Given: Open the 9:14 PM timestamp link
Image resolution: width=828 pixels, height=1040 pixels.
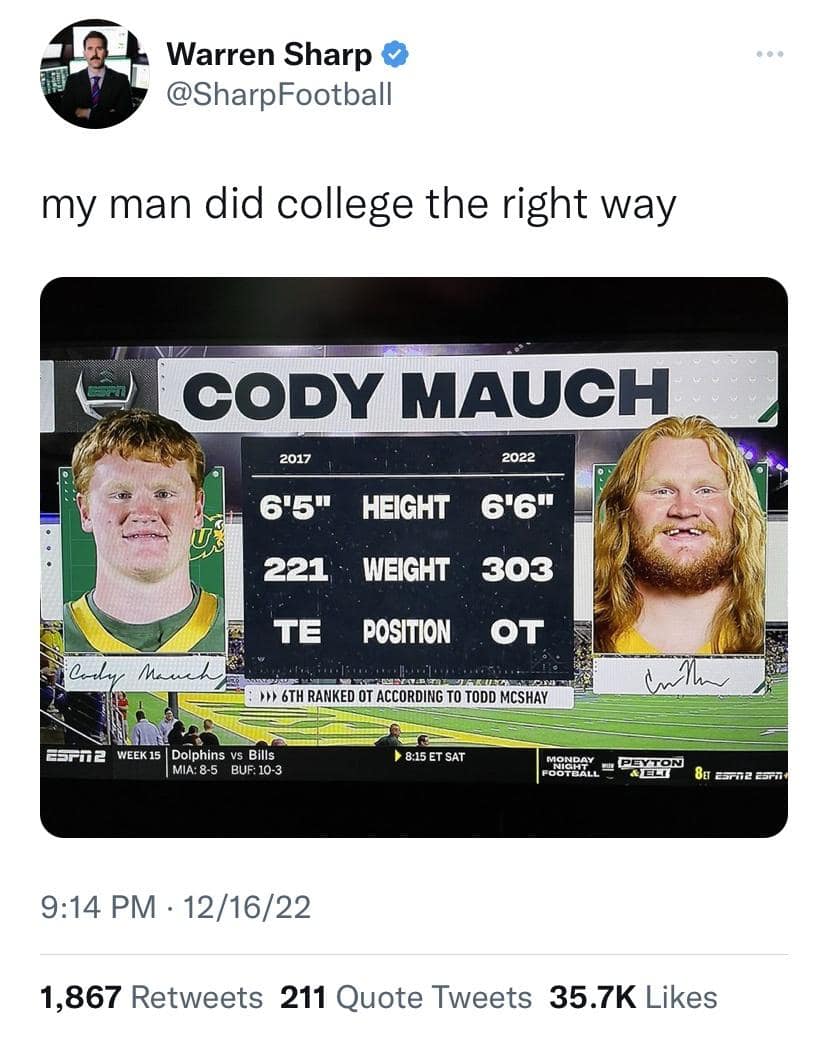Looking at the screenshot, I should [x=175, y=907].
